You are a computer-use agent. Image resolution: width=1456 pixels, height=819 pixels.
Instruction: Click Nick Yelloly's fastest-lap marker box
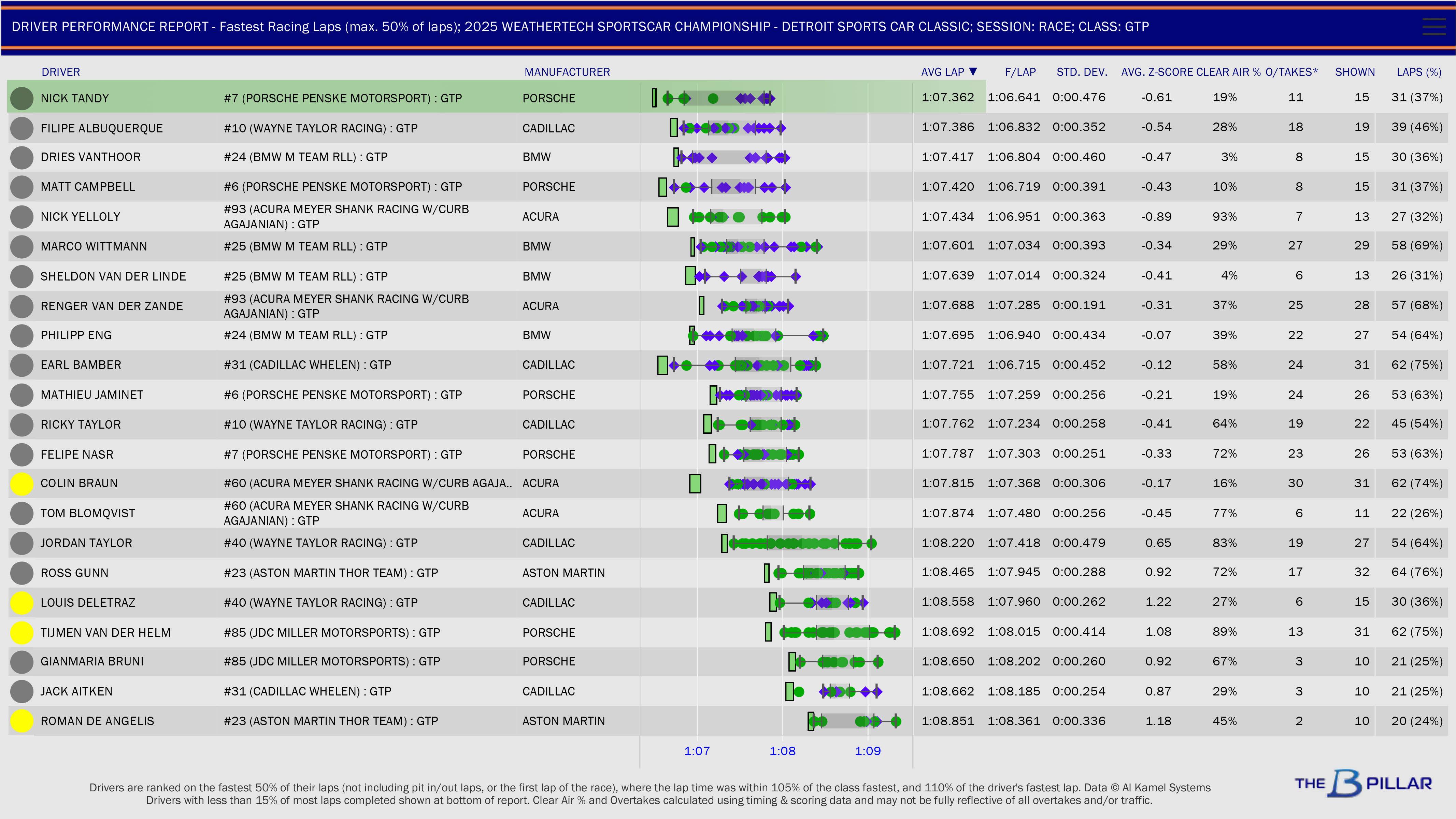tap(673, 217)
